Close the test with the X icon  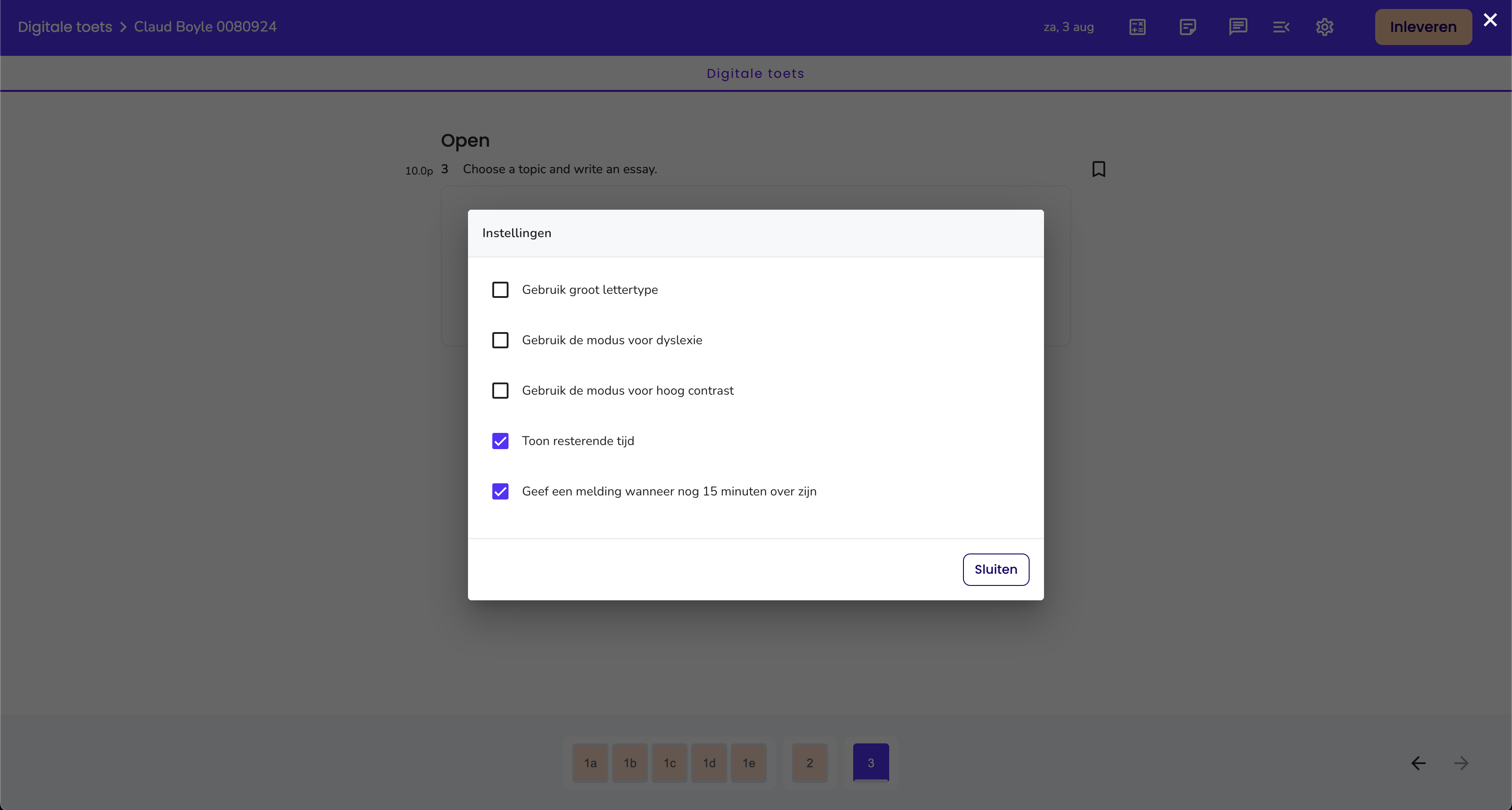point(1490,20)
